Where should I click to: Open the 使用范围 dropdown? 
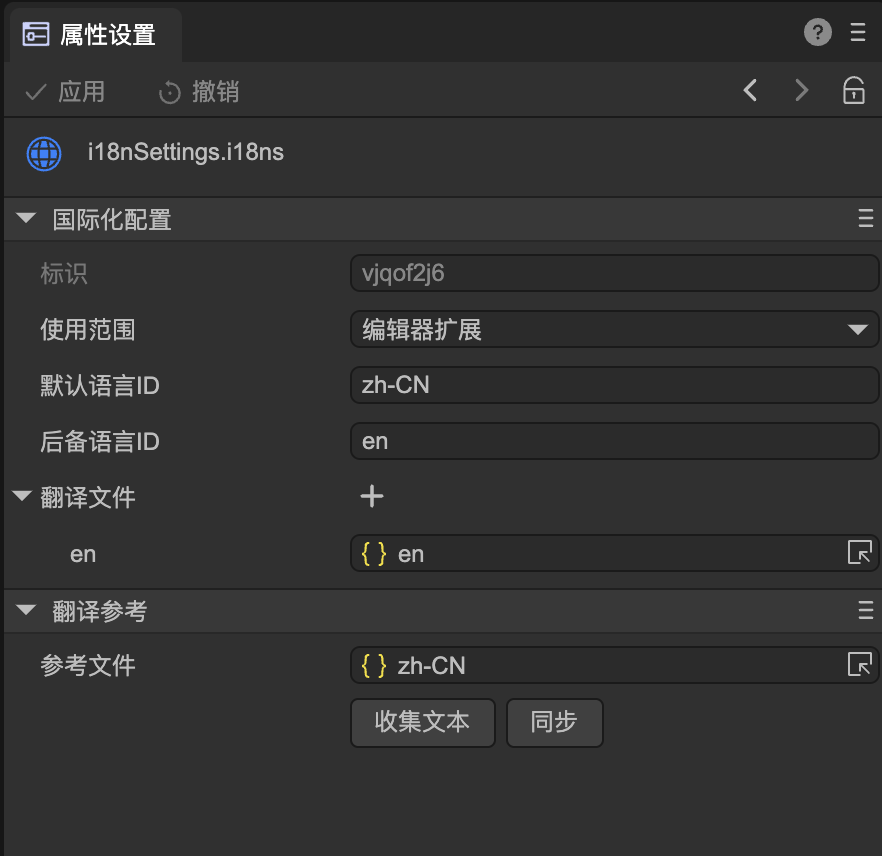[614, 329]
